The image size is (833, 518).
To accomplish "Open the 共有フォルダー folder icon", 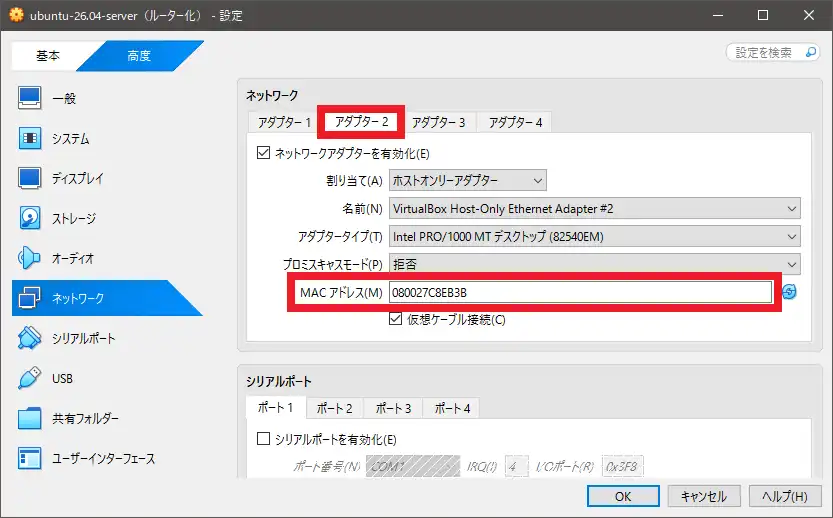I will point(29,419).
